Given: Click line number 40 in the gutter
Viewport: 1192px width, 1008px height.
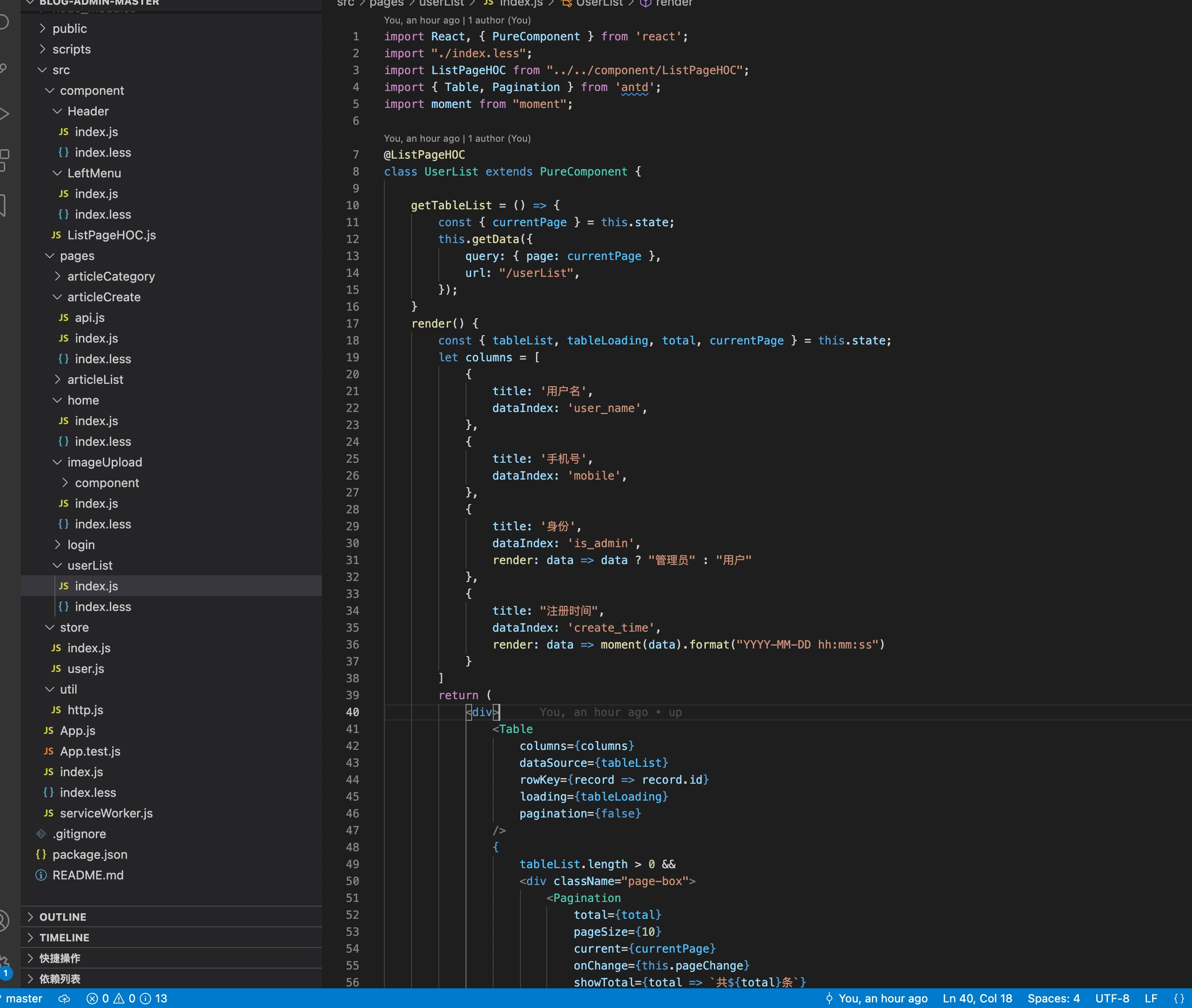Looking at the screenshot, I should tap(352, 712).
